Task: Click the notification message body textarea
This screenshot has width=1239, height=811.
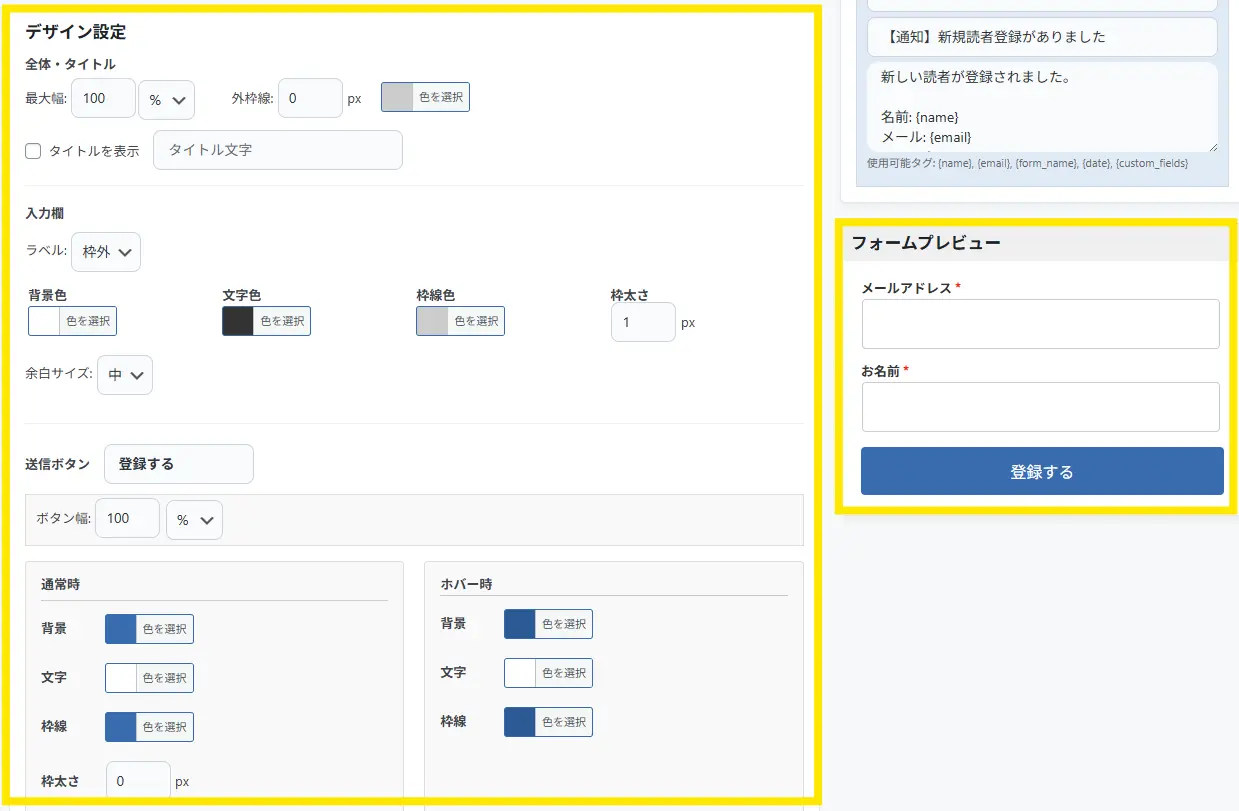Action: [1040, 107]
